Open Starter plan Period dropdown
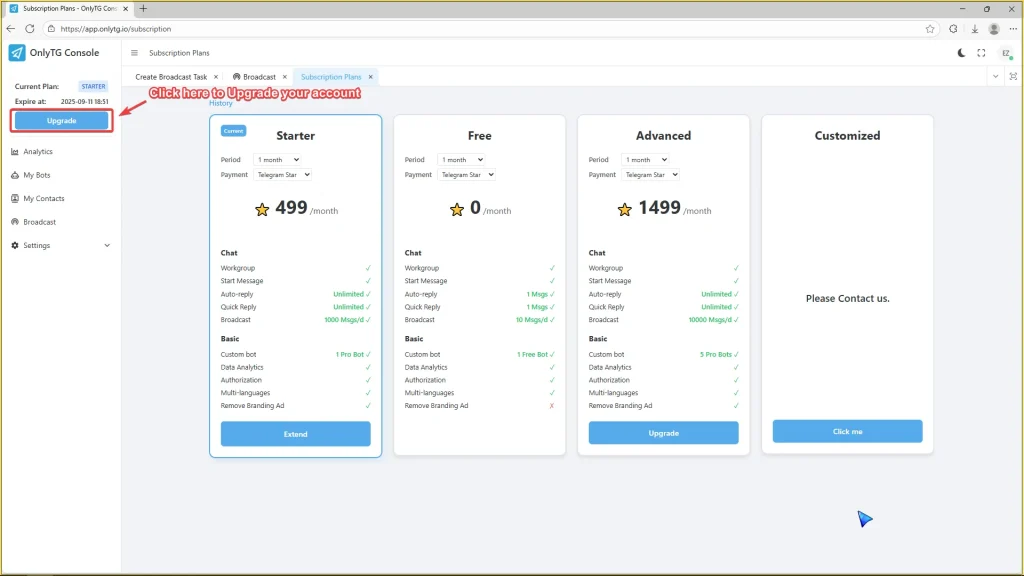The image size is (1024, 576). pos(278,159)
